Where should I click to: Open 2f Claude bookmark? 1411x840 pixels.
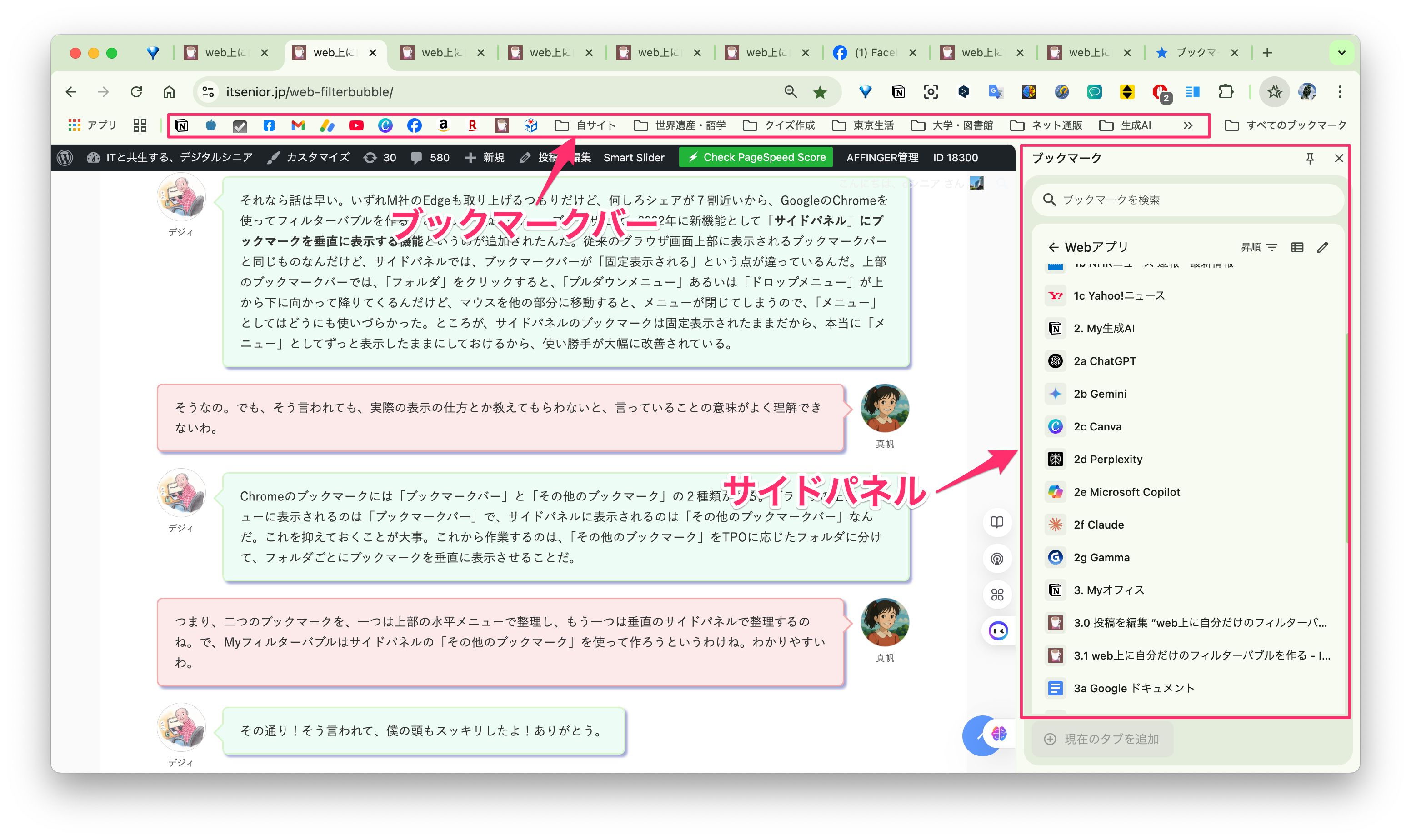coord(1187,525)
